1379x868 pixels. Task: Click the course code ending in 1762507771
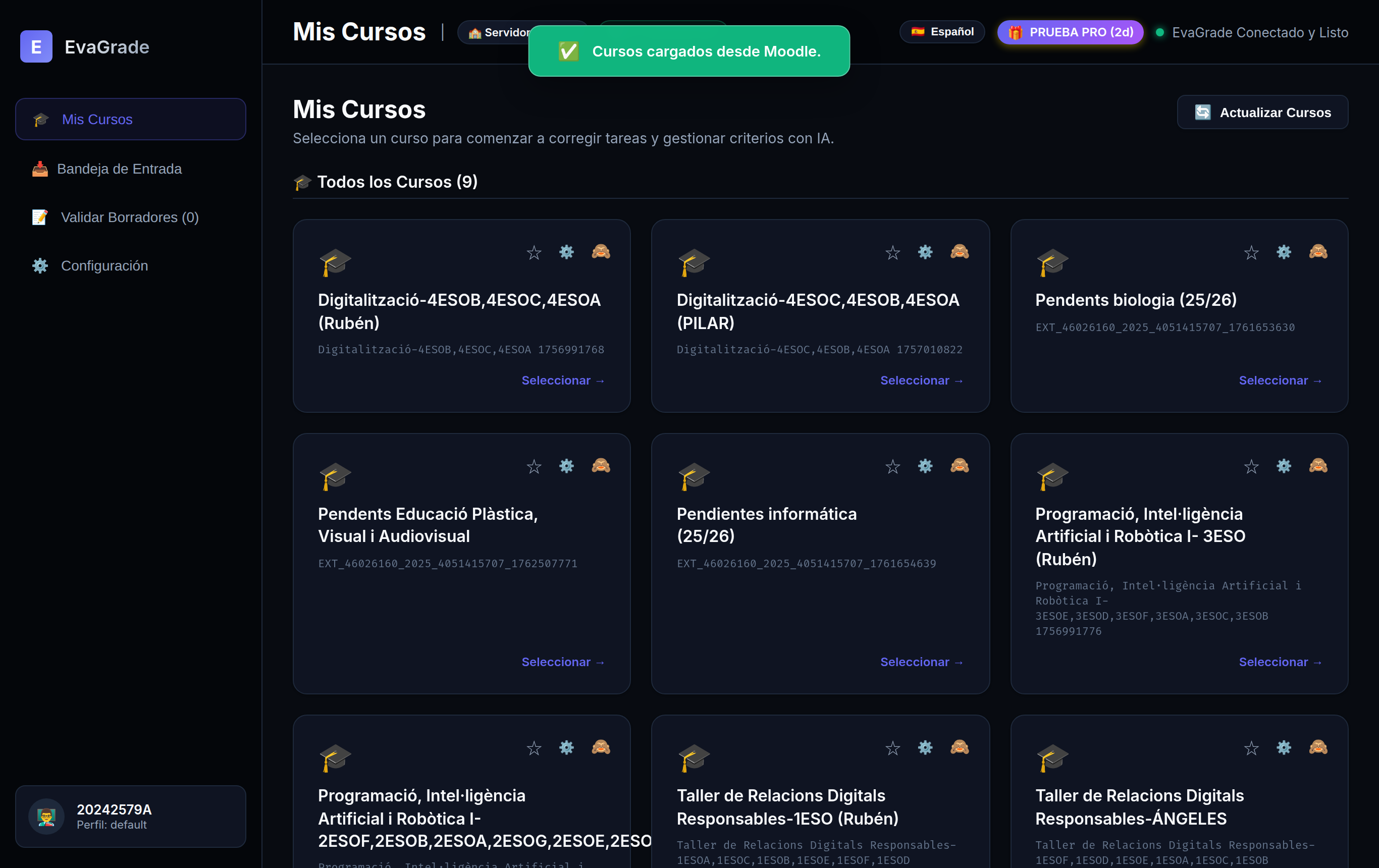pos(447,563)
